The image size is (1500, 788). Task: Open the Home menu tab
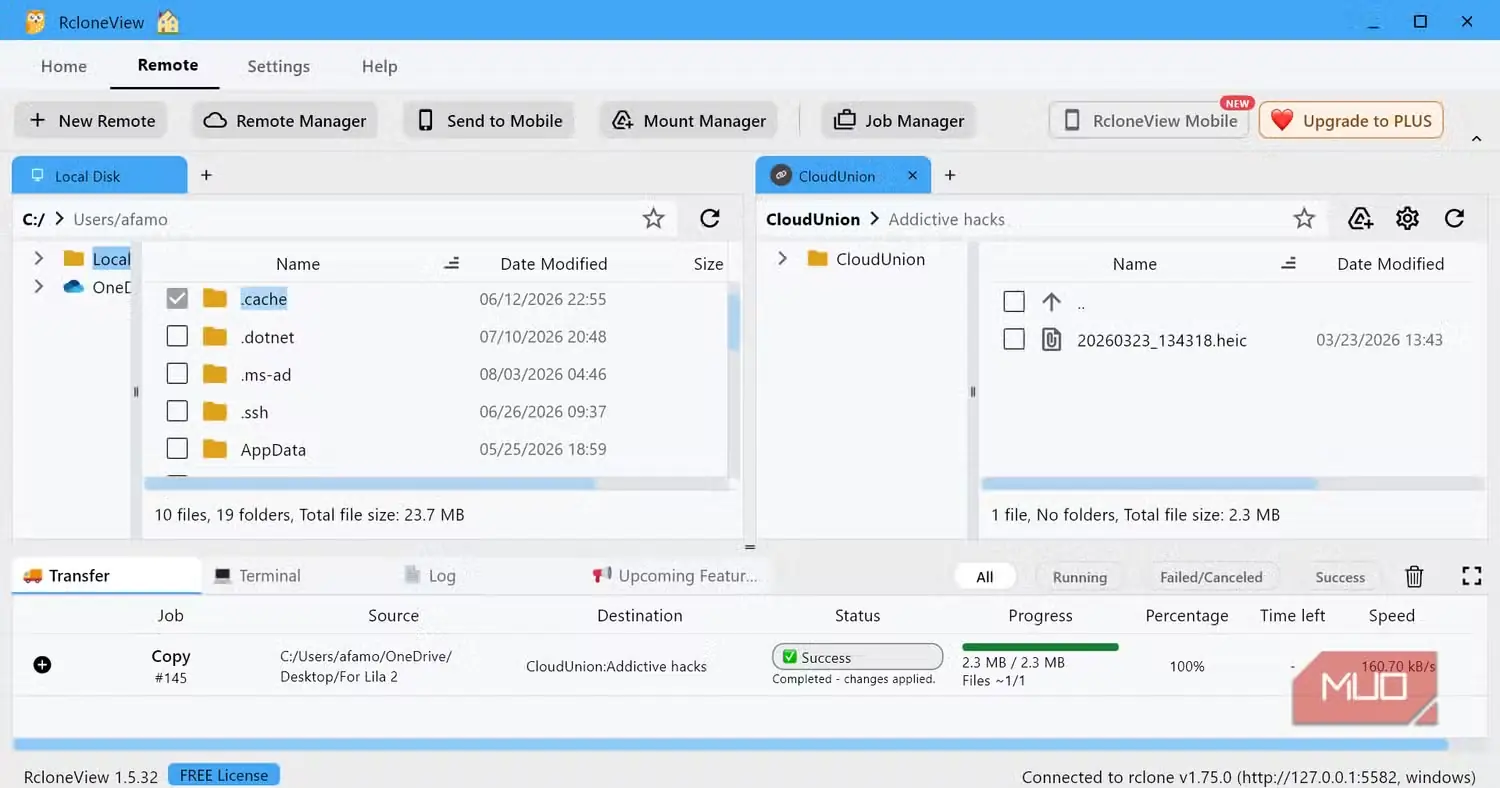click(64, 66)
